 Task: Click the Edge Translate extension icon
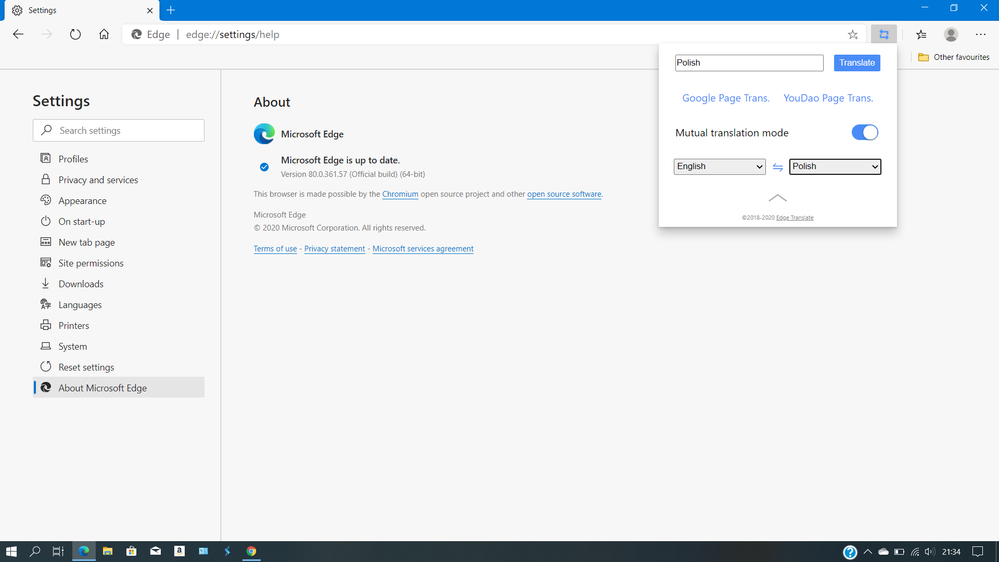pos(883,34)
